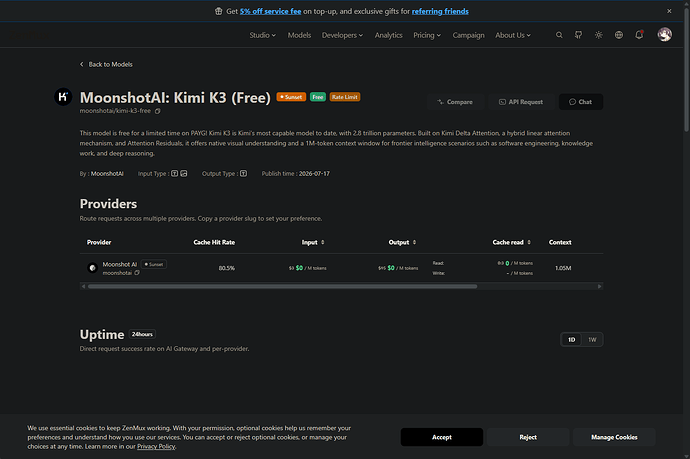Open the user profile avatar
The height and width of the screenshot is (459, 690).
(664, 34)
